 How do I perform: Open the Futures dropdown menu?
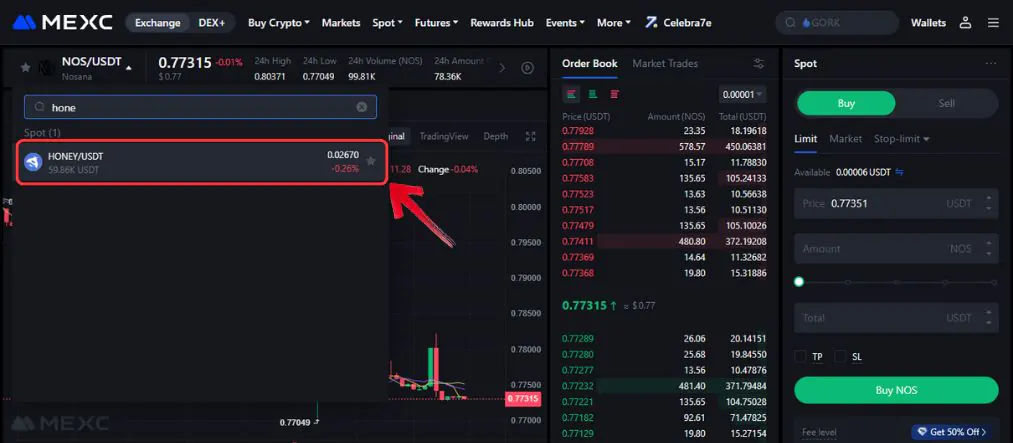436,23
